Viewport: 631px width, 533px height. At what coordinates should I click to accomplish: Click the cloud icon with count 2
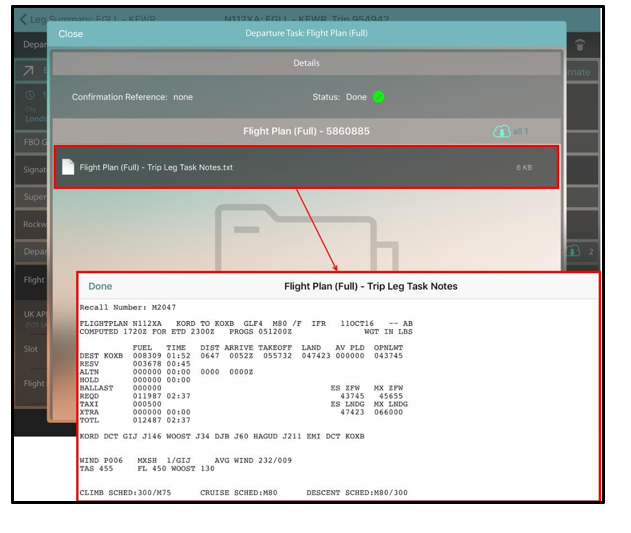click(x=577, y=251)
